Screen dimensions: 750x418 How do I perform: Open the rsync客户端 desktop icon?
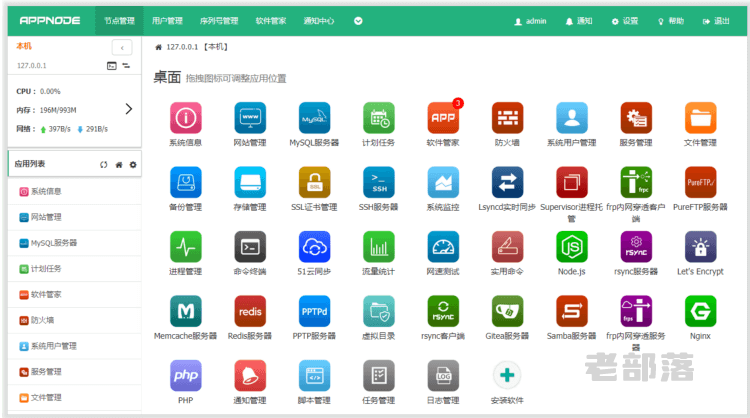(x=443, y=311)
